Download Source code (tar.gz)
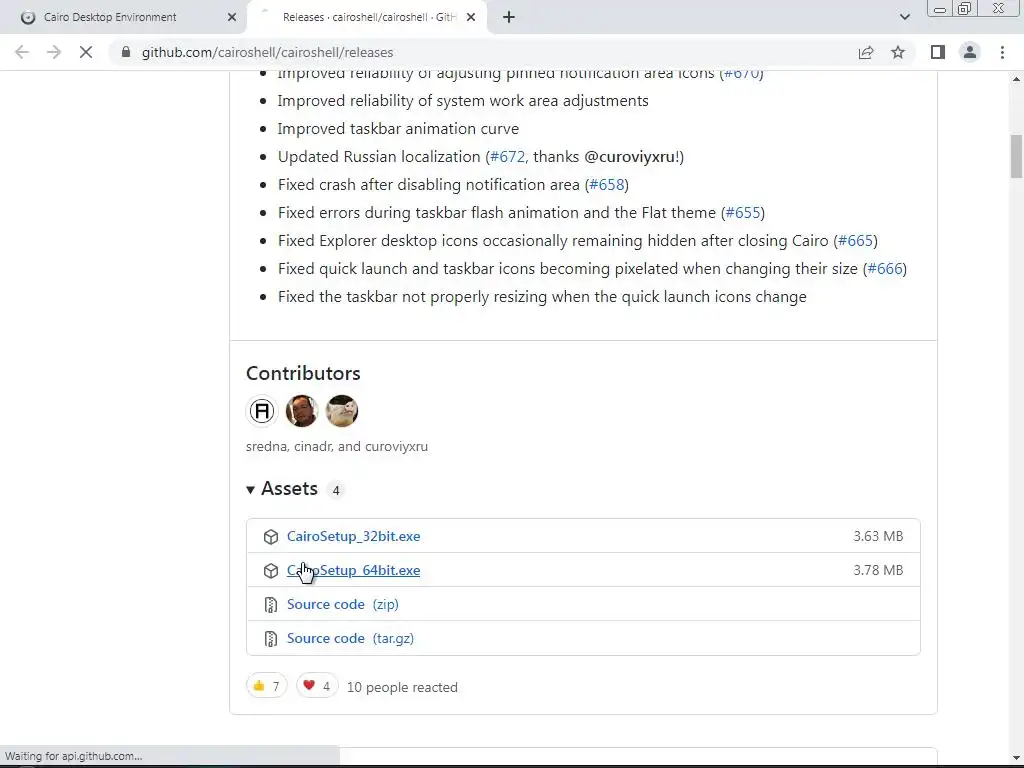Viewport: 1024px width, 768px height. pyautogui.click(x=350, y=638)
